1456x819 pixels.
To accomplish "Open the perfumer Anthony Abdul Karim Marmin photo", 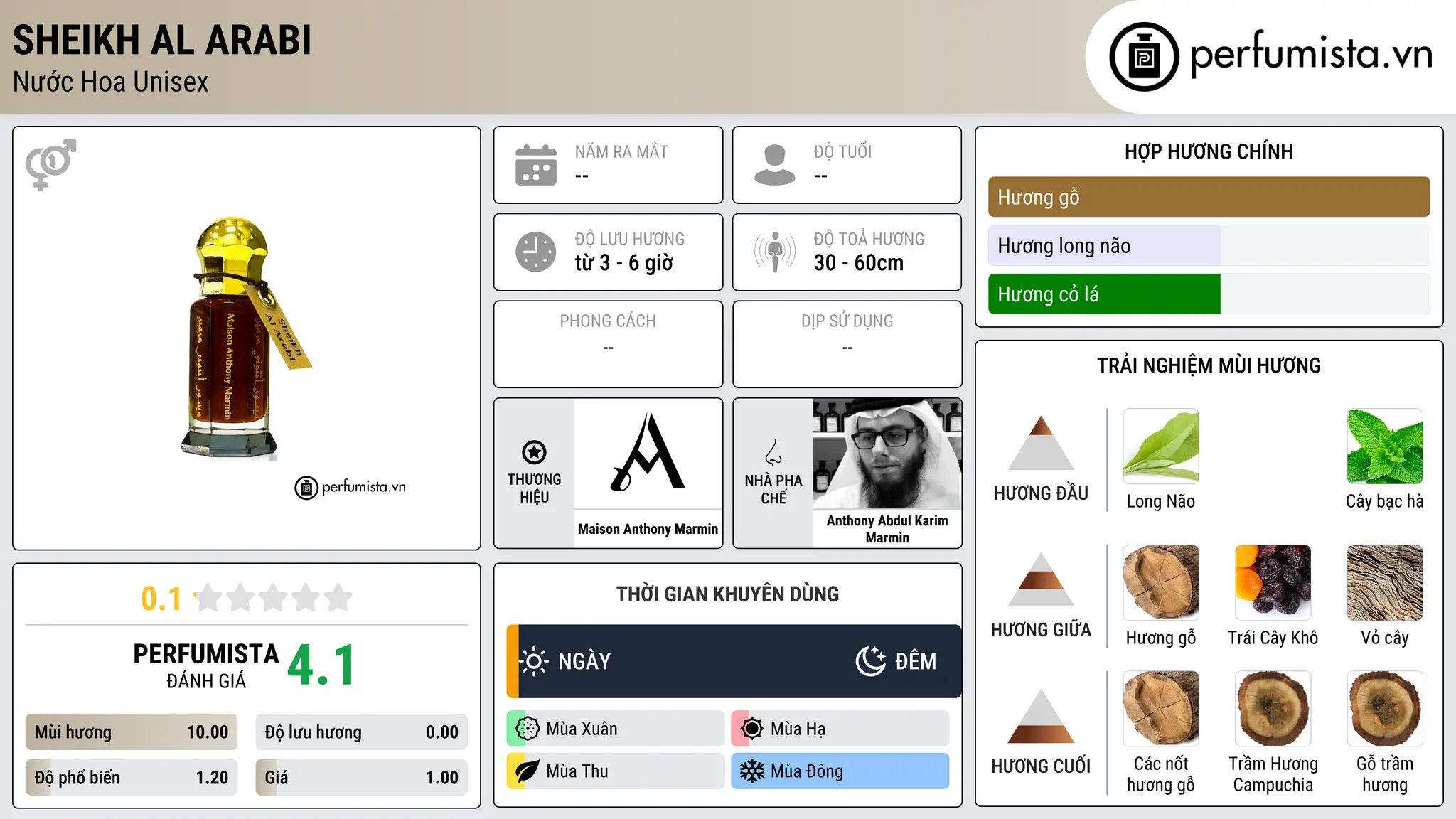I will point(887,453).
